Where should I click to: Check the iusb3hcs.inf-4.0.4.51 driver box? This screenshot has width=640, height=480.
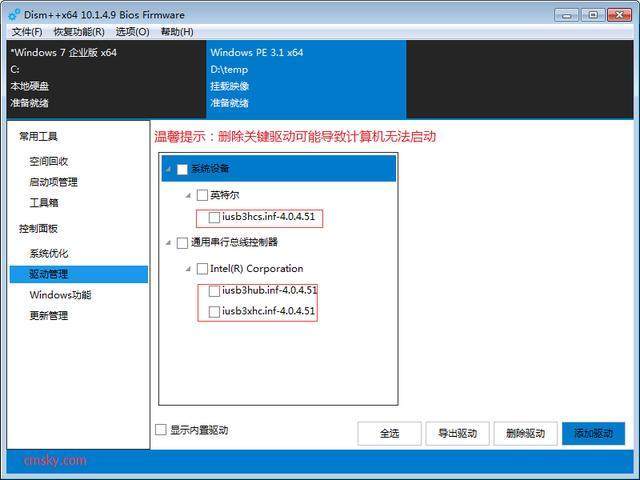coord(215,217)
